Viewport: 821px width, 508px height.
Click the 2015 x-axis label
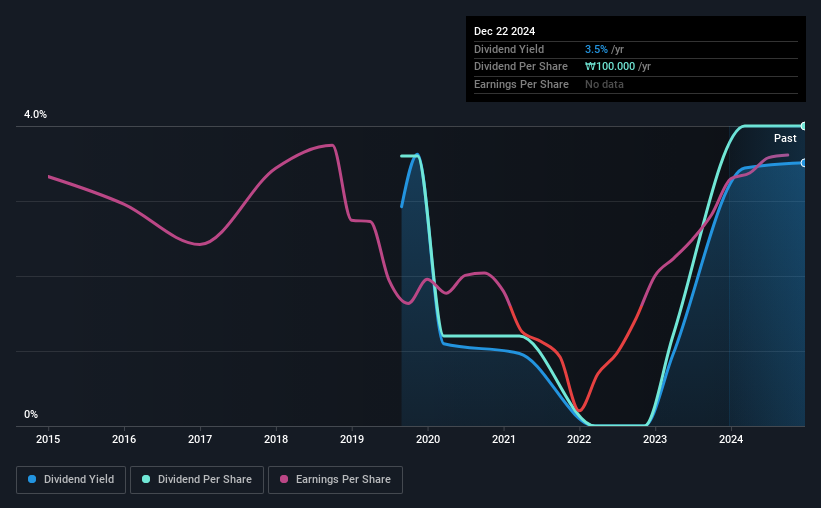click(x=48, y=439)
